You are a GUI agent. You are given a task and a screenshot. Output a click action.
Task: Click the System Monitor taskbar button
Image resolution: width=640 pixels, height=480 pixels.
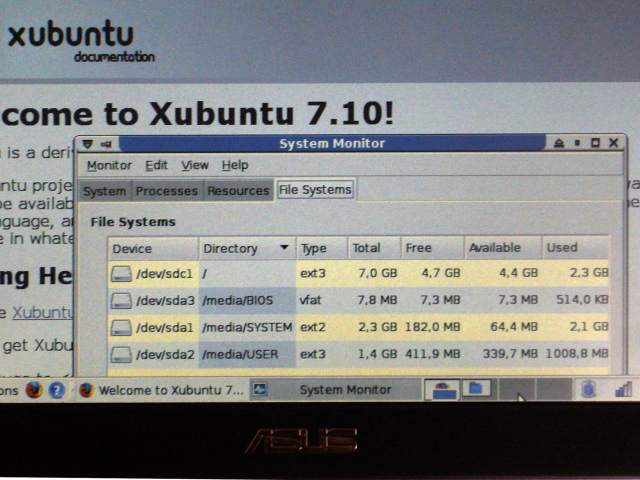click(335, 390)
